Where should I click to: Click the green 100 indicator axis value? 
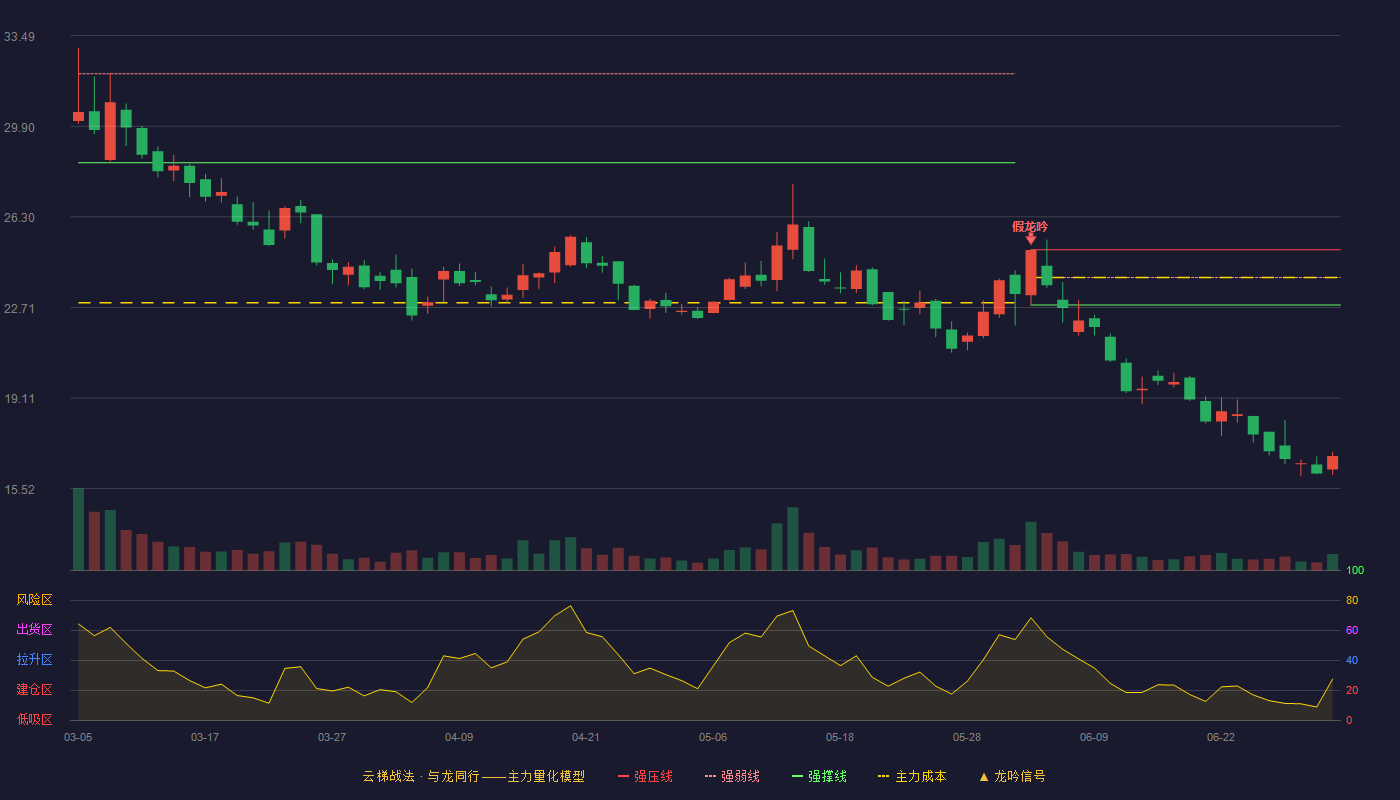coord(1355,570)
